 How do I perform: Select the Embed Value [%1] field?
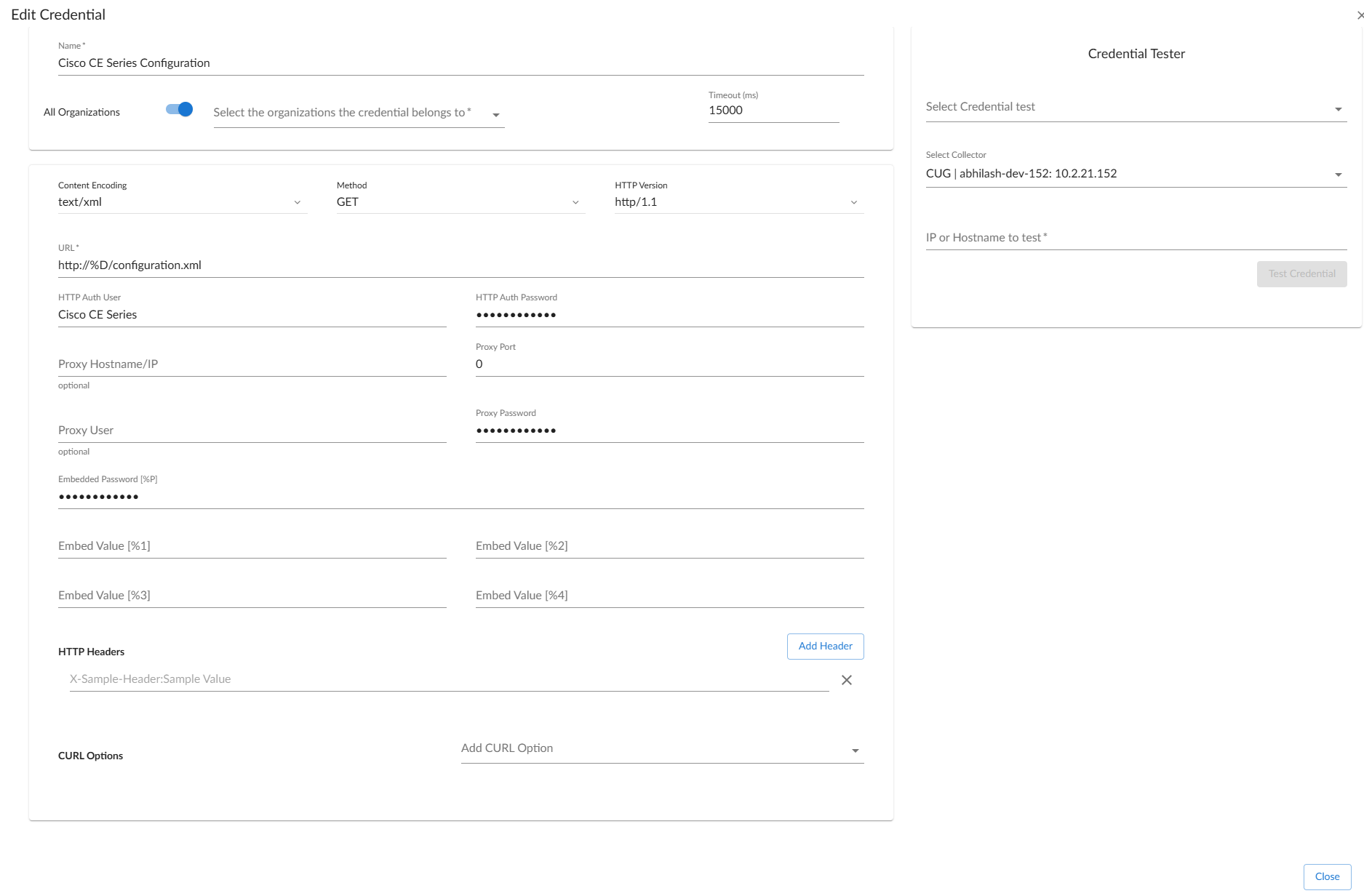pos(252,546)
